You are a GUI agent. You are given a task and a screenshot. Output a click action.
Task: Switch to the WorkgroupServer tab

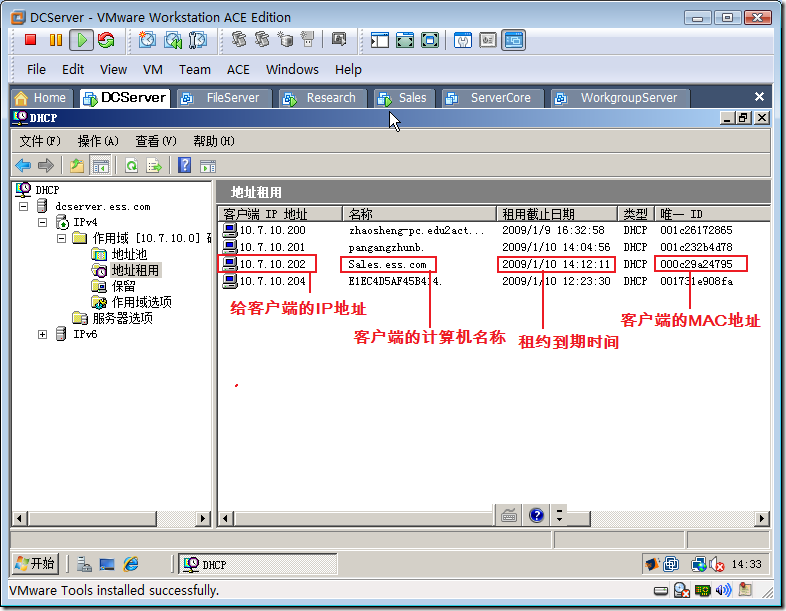(x=620, y=98)
